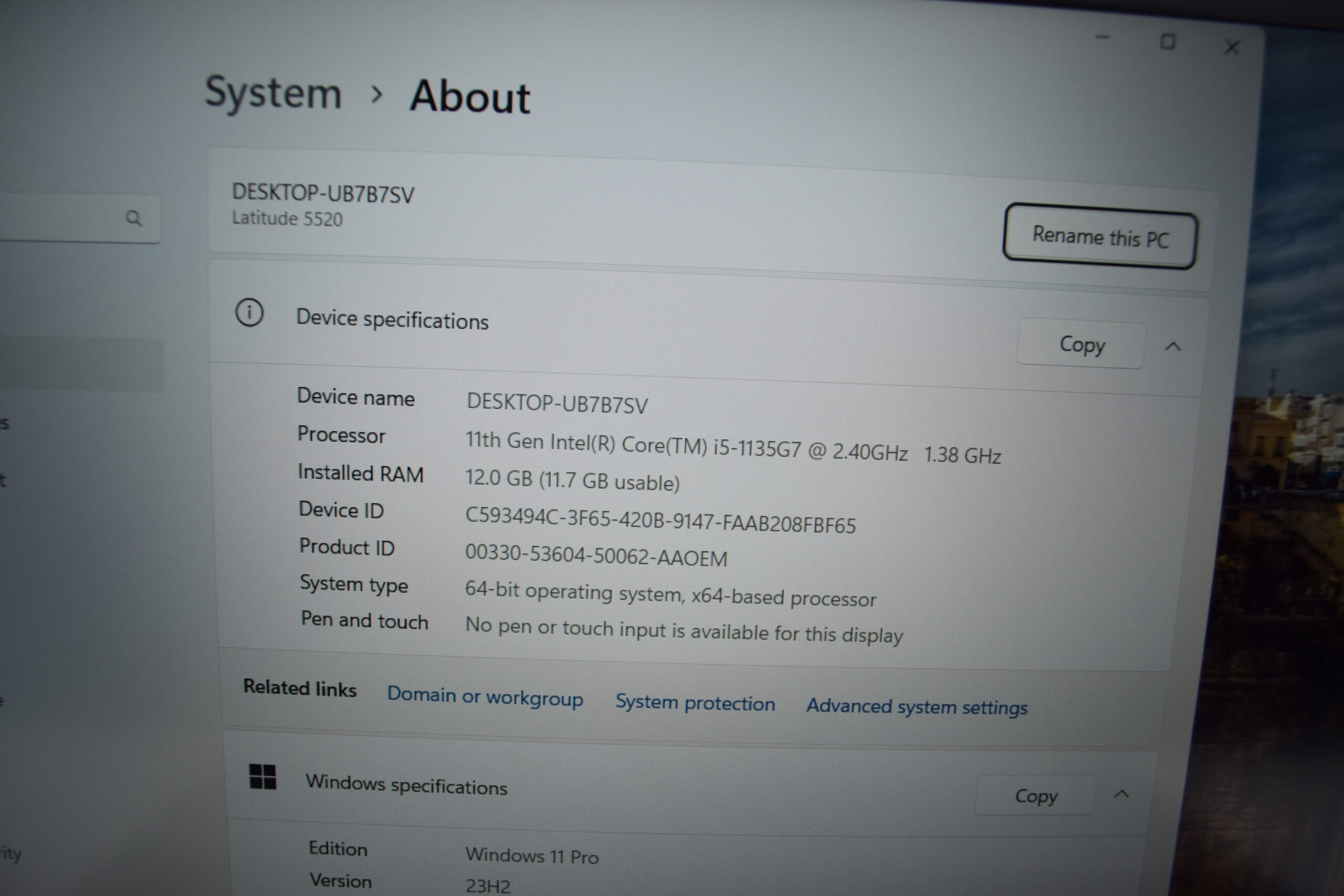Click the Installed RAM value 12.0 GB
Image resolution: width=1344 pixels, height=896 pixels.
click(x=572, y=481)
